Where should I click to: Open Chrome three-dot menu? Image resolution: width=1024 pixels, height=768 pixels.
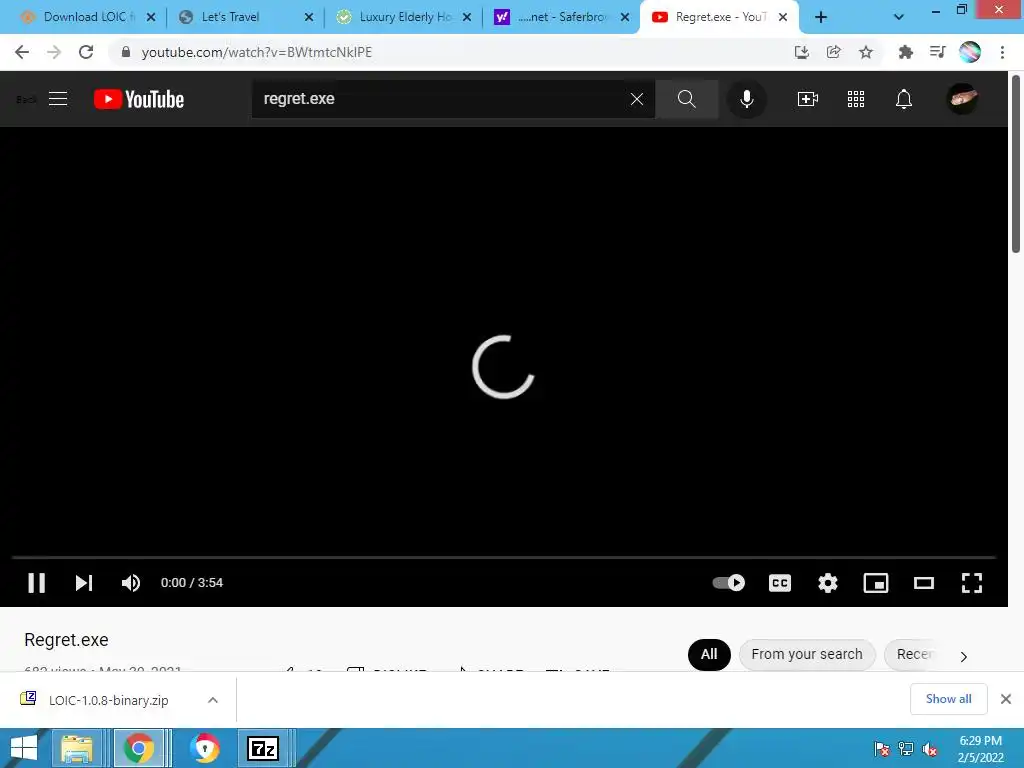1002,52
